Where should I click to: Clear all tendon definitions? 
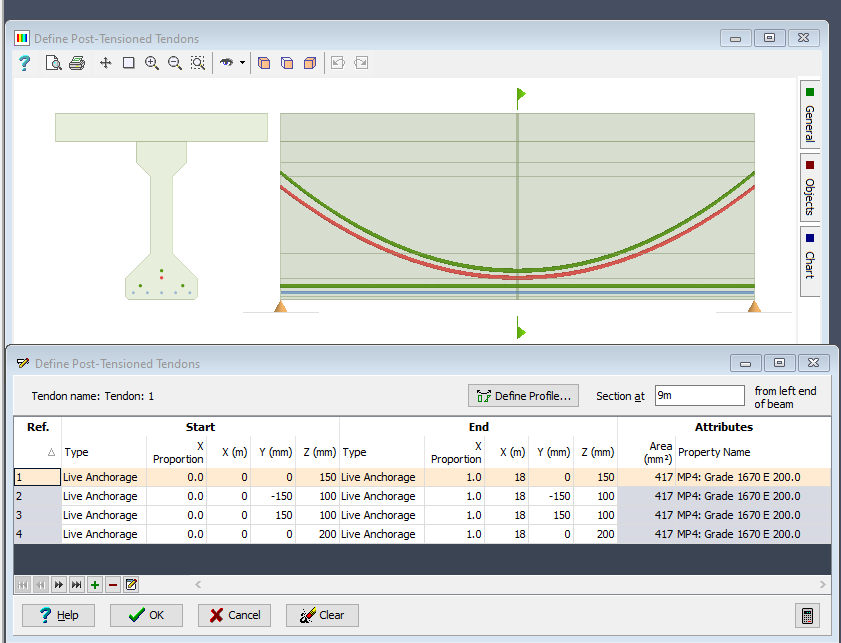322,615
